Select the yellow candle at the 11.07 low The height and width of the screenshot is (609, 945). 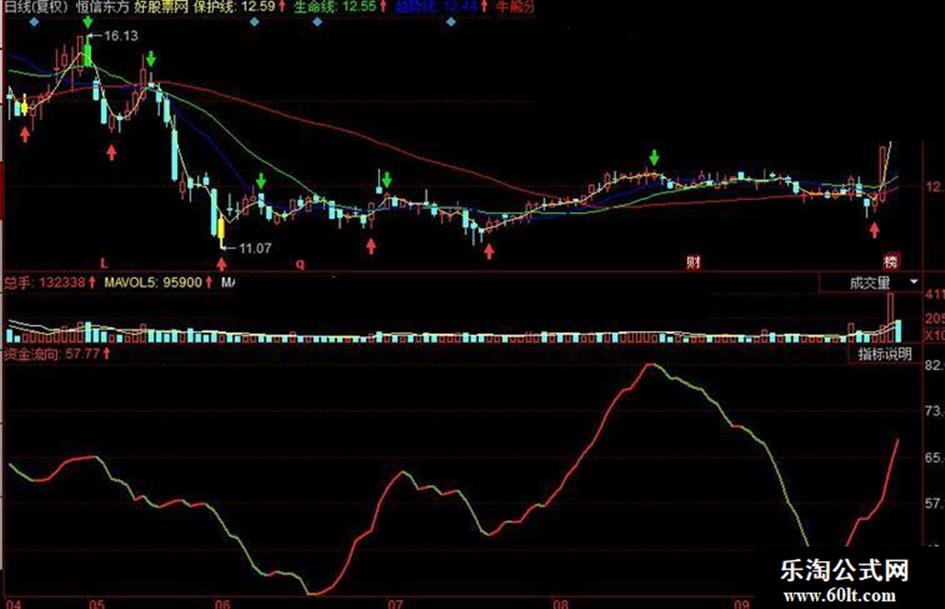coord(221,232)
